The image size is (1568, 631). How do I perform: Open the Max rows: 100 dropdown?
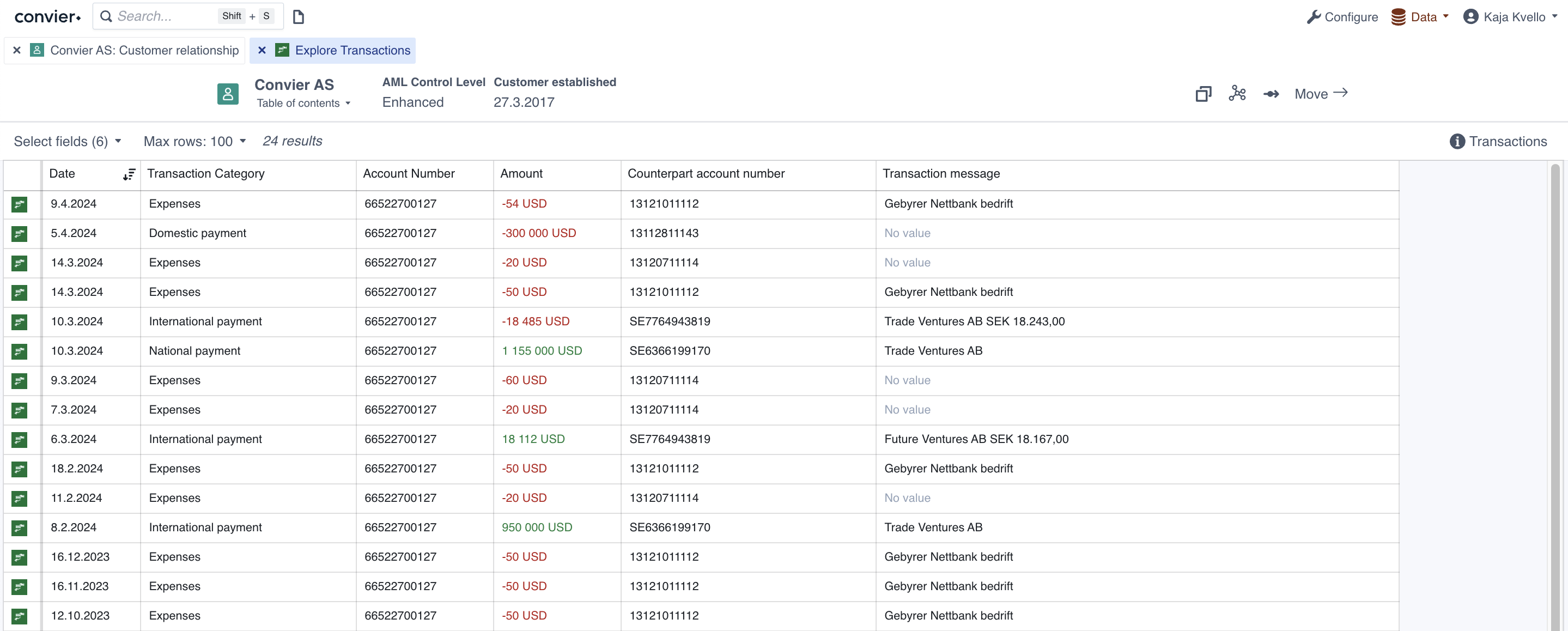point(194,141)
